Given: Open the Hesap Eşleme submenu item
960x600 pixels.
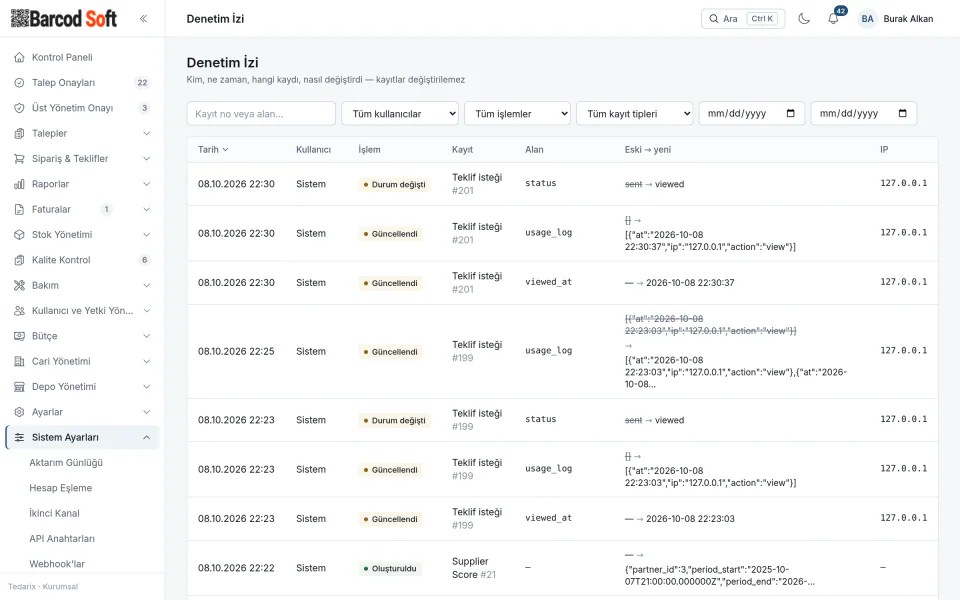Looking at the screenshot, I should (x=61, y=488).
